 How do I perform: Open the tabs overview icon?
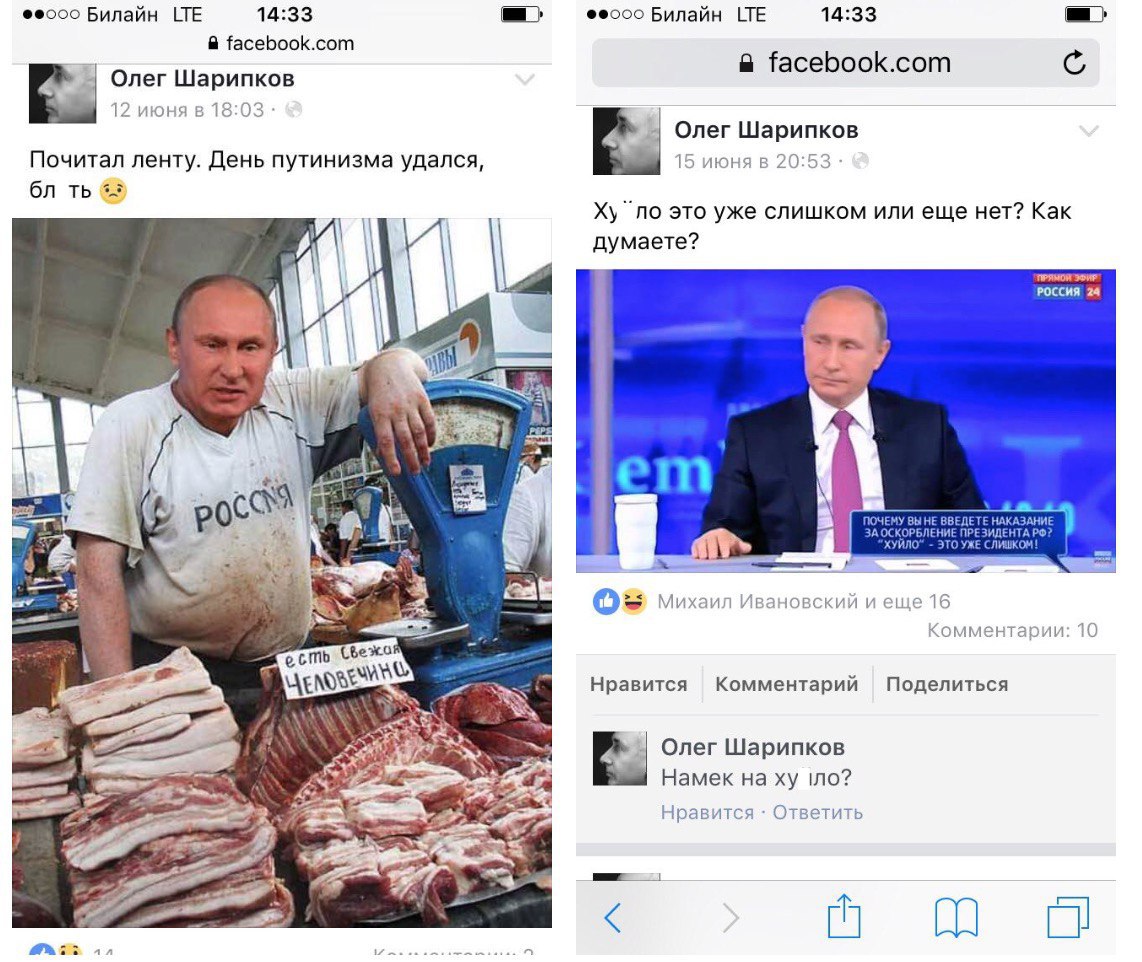pyautogui.click(x=1068, y=917)
